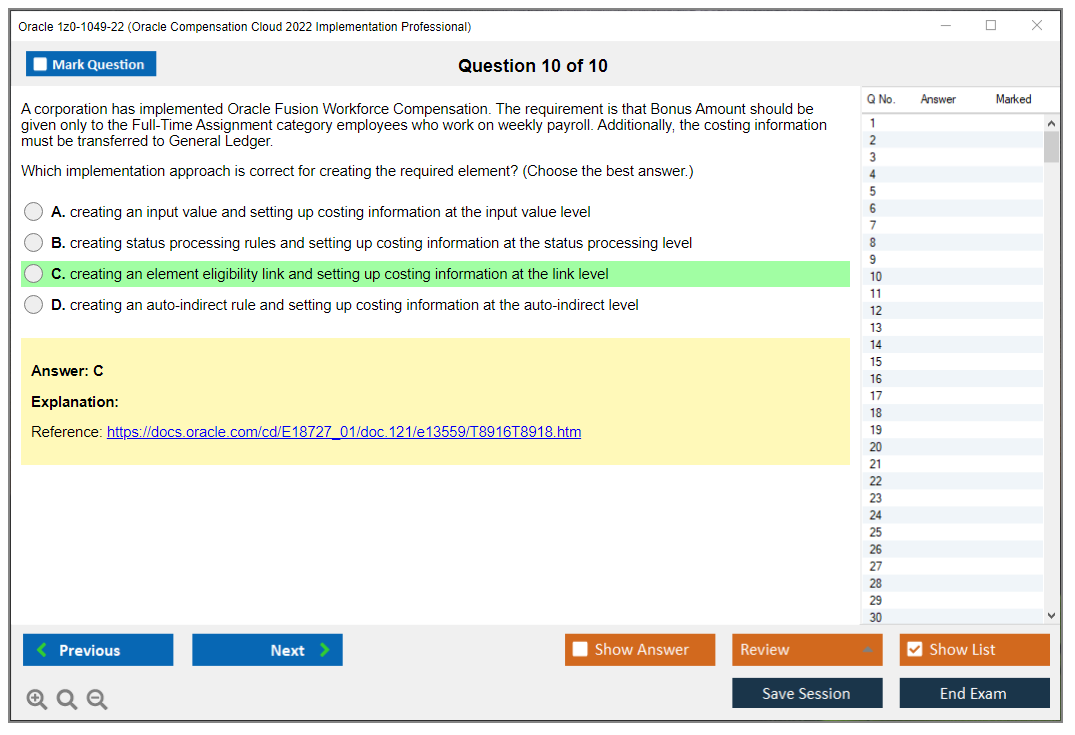1075x735 pixels.
Task: Toggle the Show Answer checkbox
Action: tap(580, 650)
